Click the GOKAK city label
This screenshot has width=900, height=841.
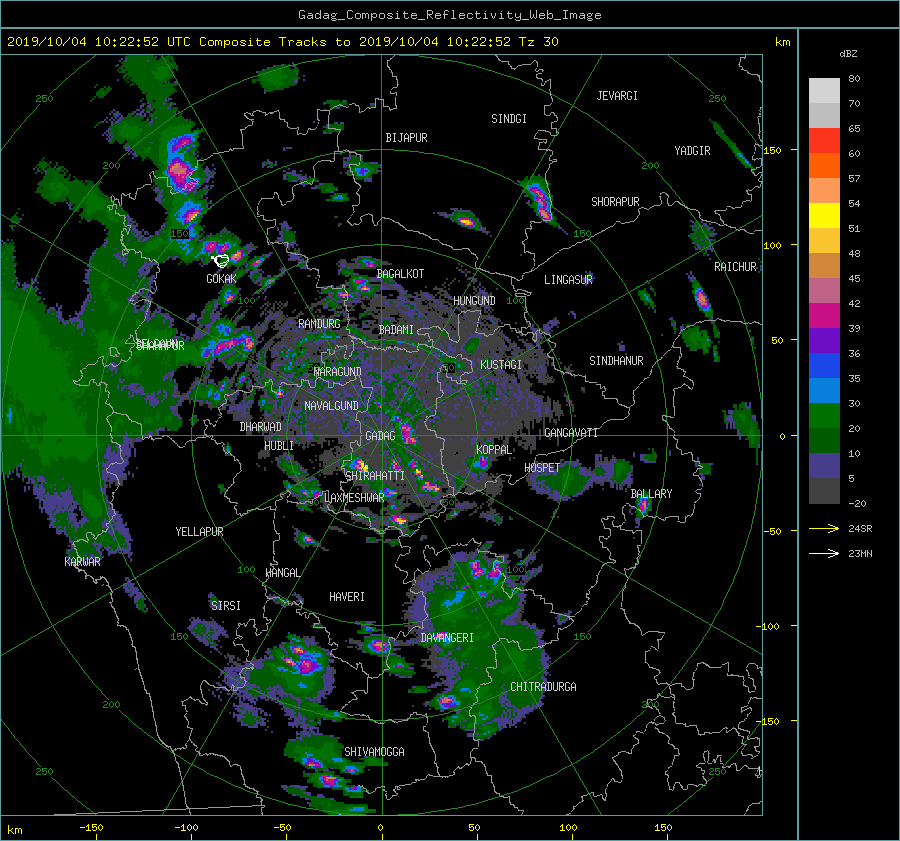click(x=221, y=278)
